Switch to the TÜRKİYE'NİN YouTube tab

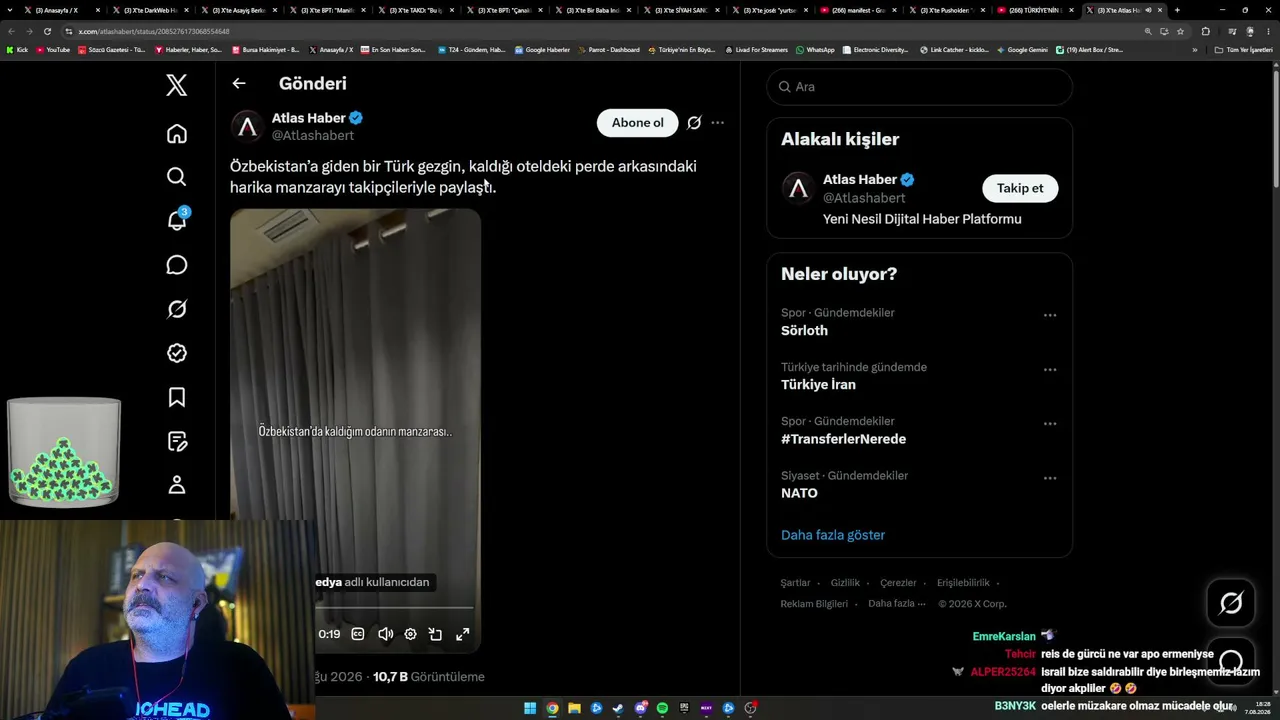point(1035,10)
